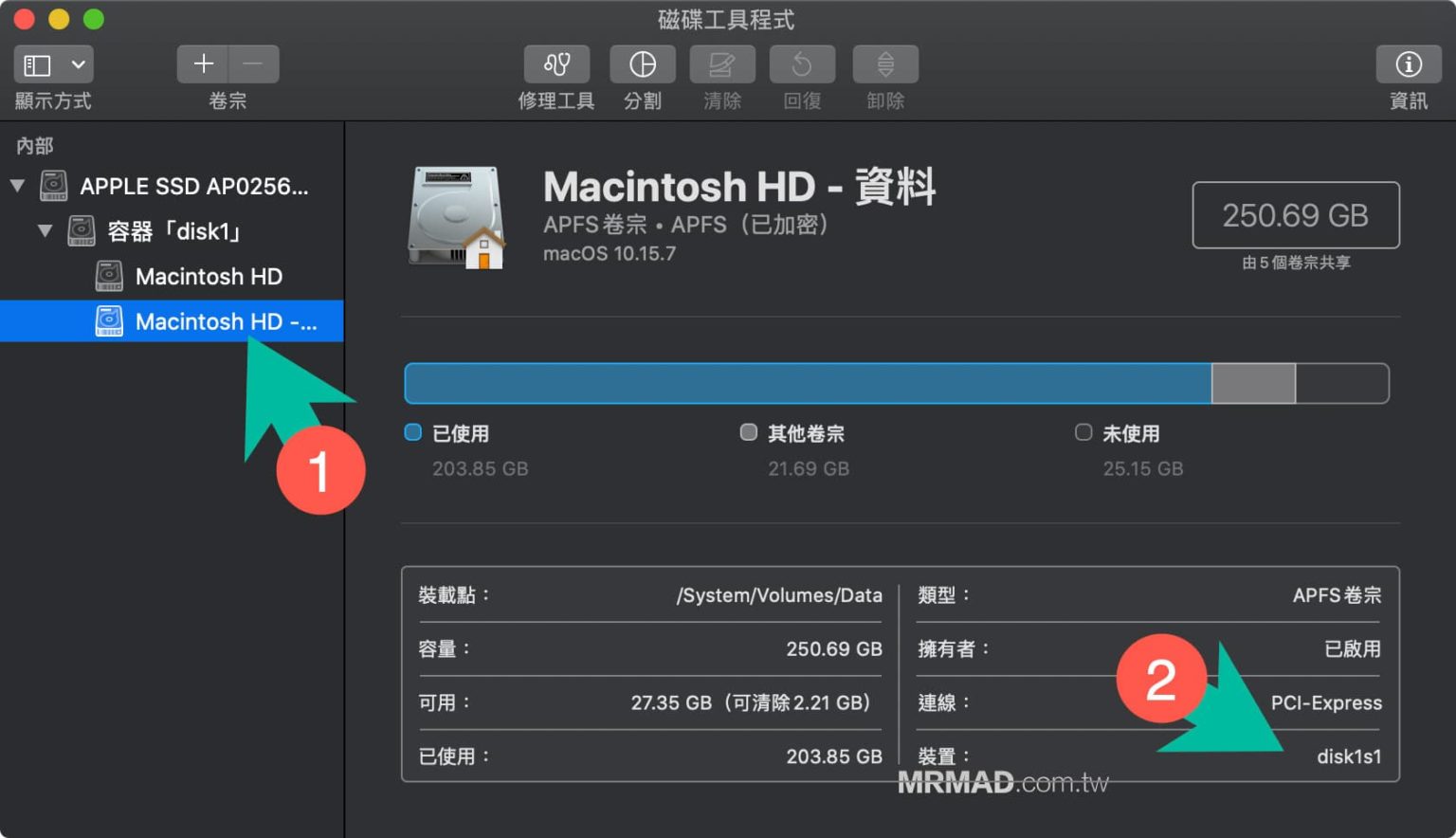Open the 分割 (Partition) tool
1456x838 pixels.
click(643, 64)
